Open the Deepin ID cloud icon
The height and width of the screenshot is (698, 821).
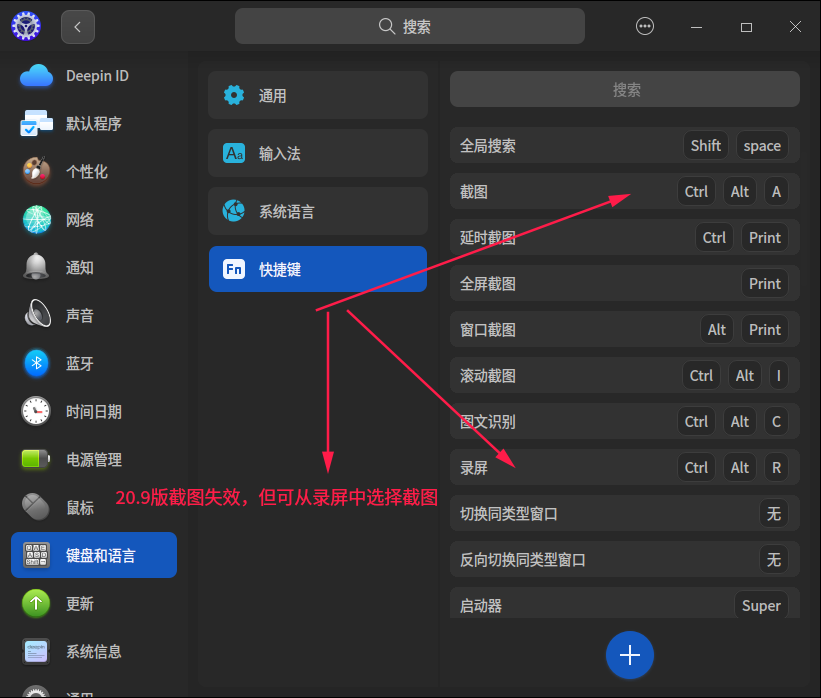36,76
